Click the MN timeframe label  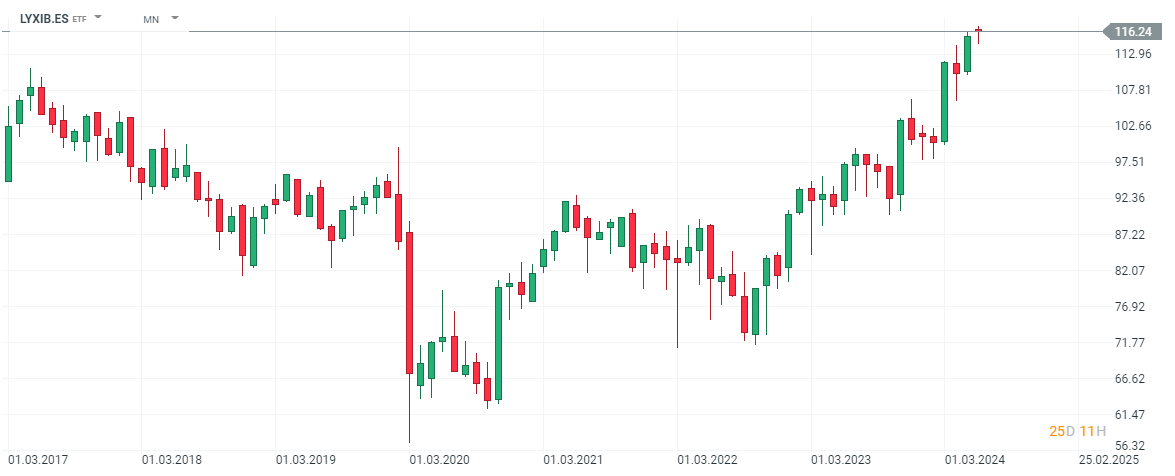pyautogui.click(x=151, y=19)
